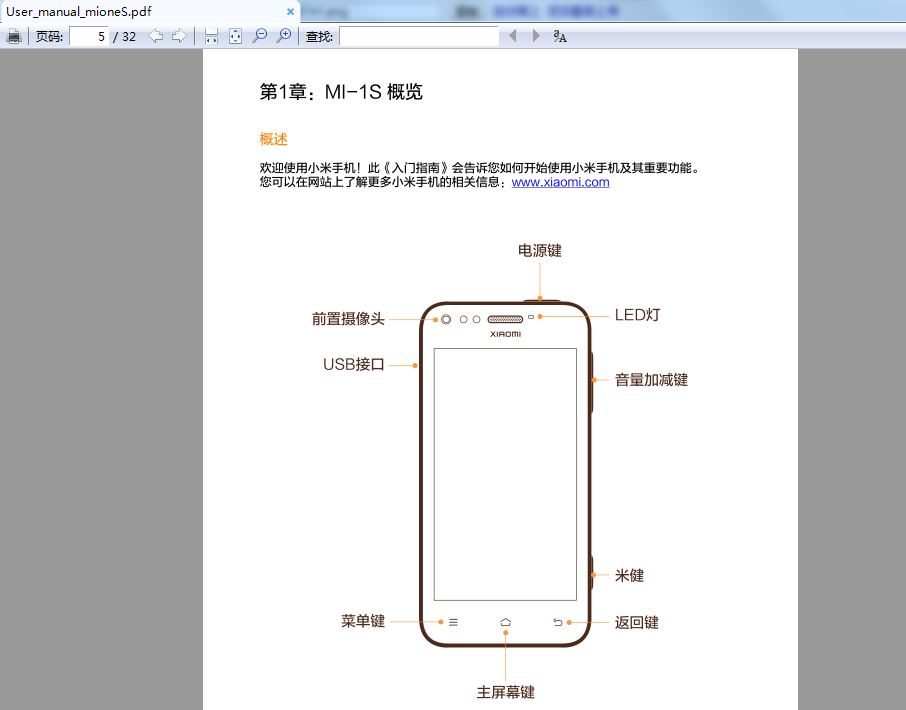Screen dimensions: 906x710
Task: Go to the next page with the right arrow
Action: point(179,36)
